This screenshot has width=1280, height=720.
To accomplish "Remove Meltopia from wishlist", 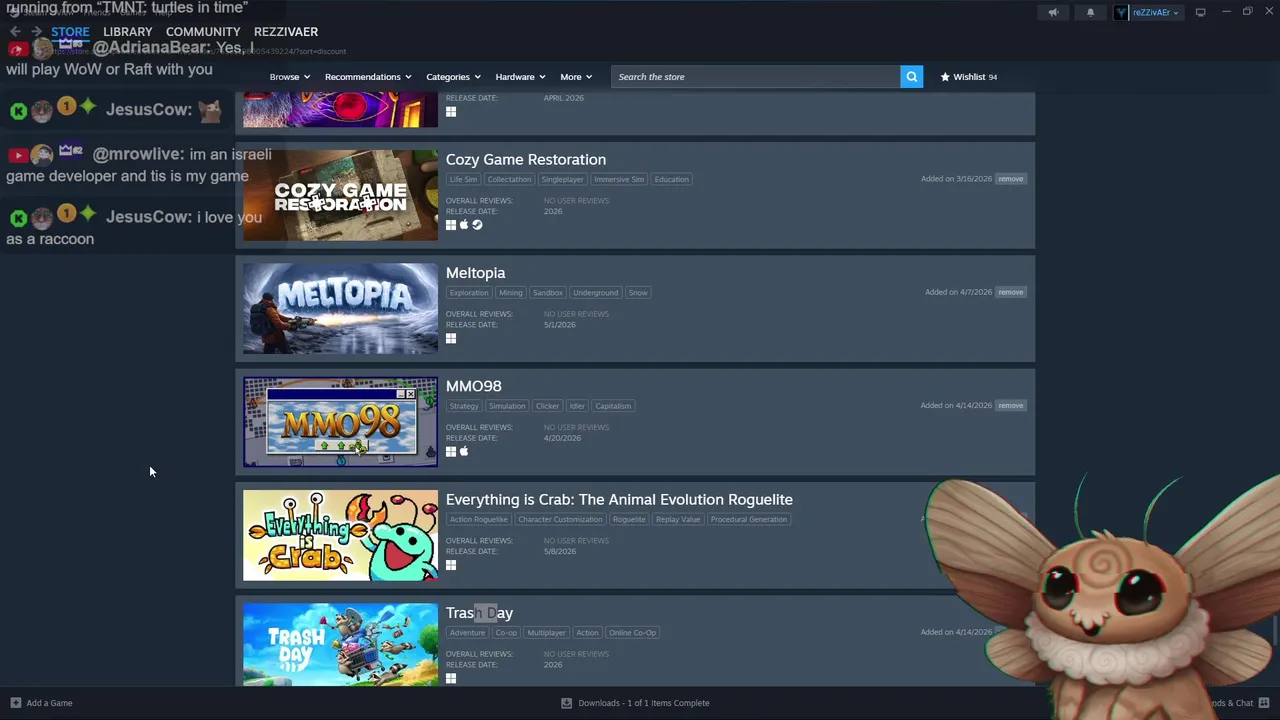I will point(1010,292).
